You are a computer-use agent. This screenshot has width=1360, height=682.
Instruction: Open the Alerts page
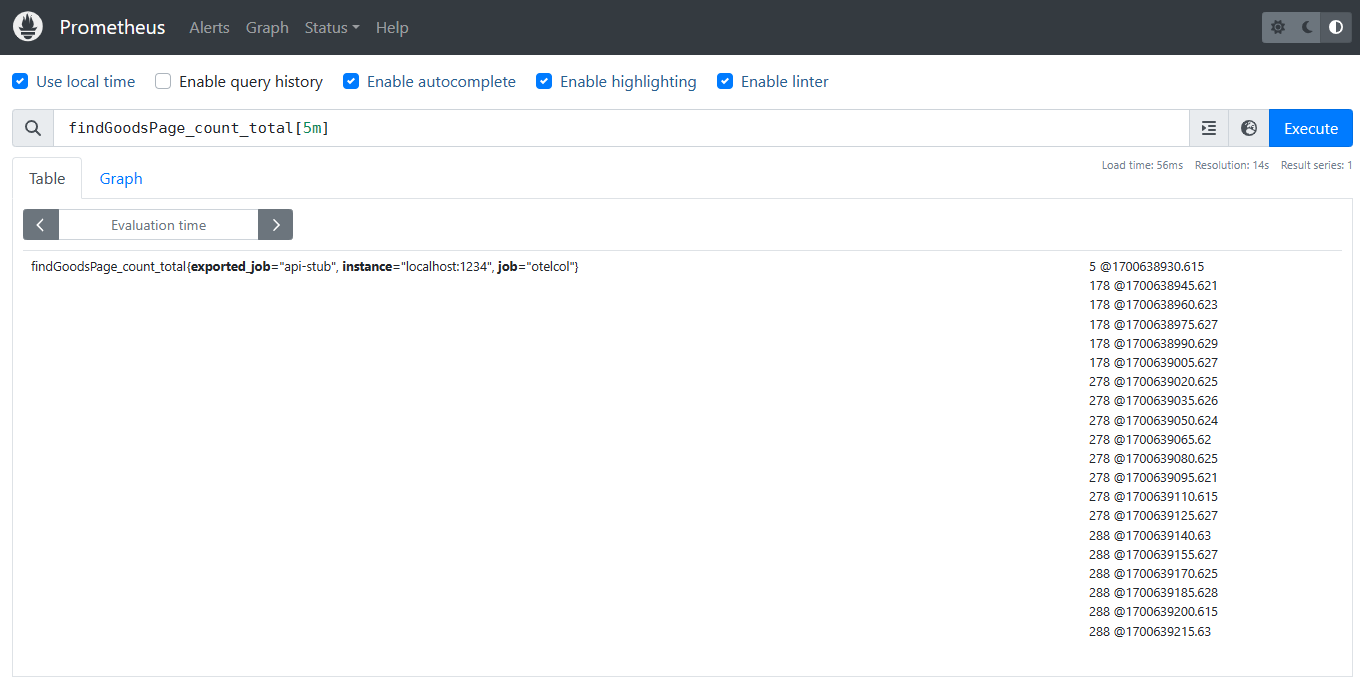(x=209, y=27)
